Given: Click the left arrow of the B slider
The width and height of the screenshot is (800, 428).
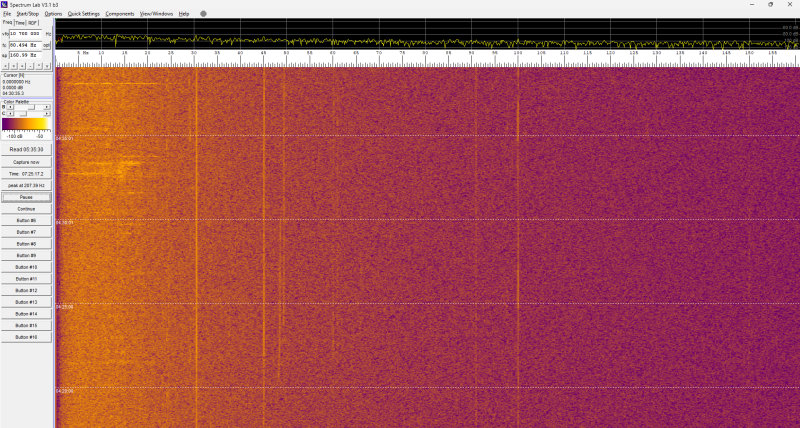Looking at the screenshot, I should 10,107.
